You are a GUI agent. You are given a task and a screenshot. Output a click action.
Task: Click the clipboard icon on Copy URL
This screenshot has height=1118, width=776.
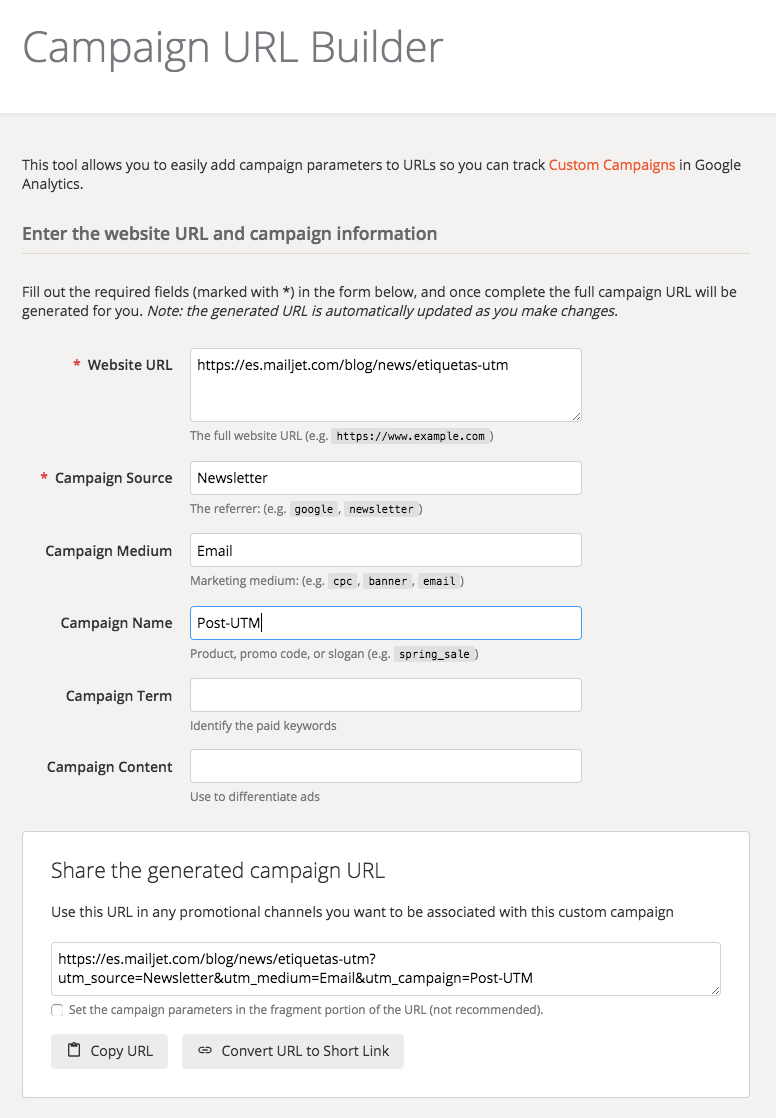point(74,1051)
